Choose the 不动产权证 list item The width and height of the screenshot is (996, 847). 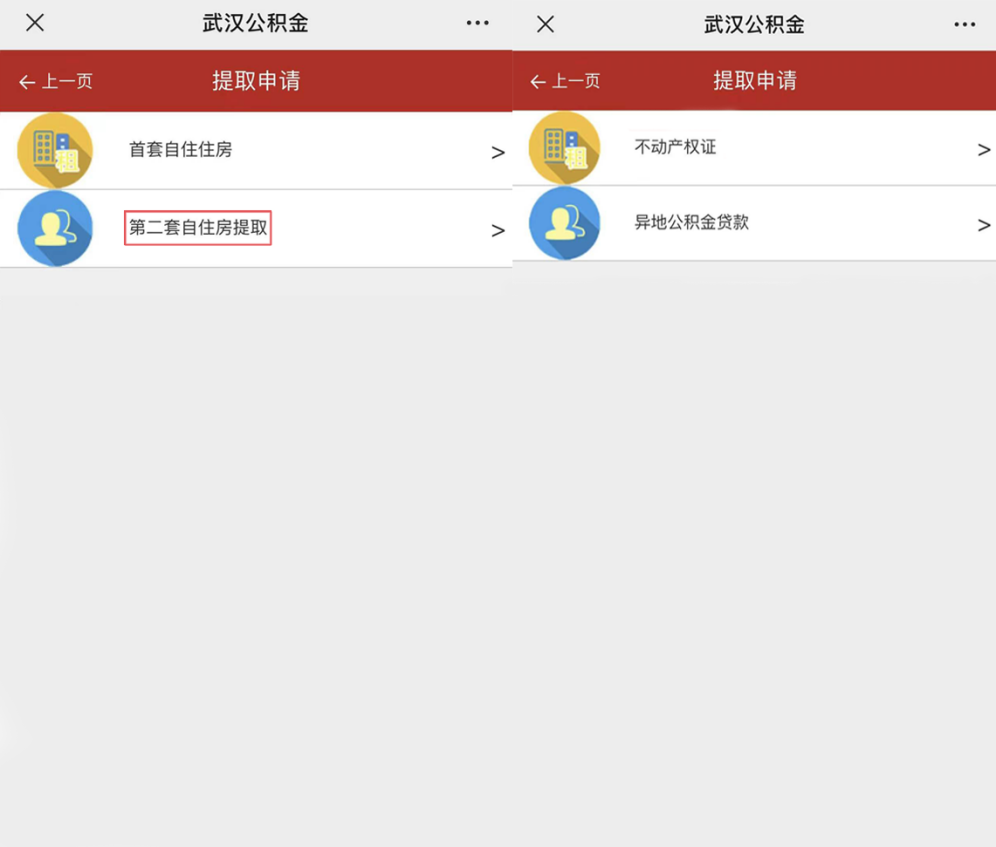pos(675,148)
